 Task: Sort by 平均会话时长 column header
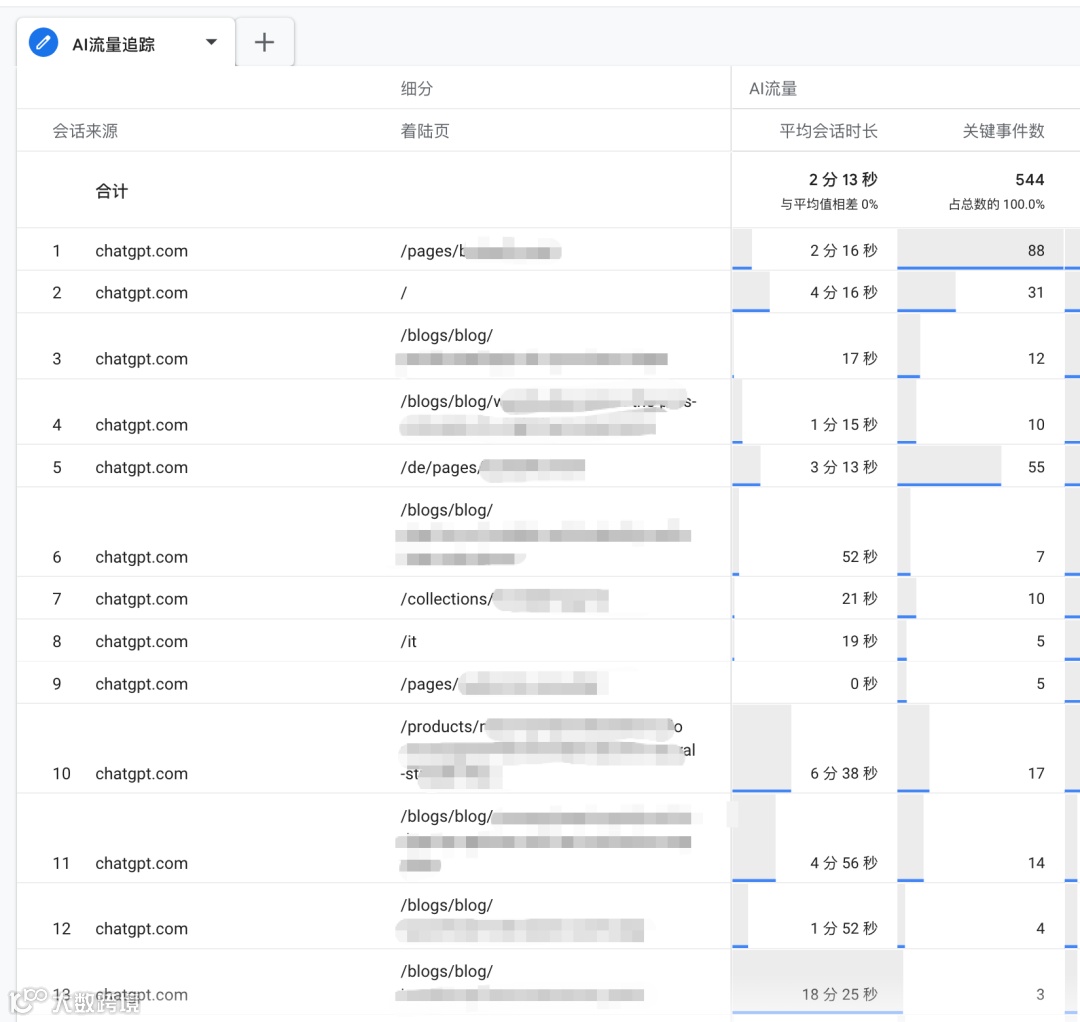829,131
